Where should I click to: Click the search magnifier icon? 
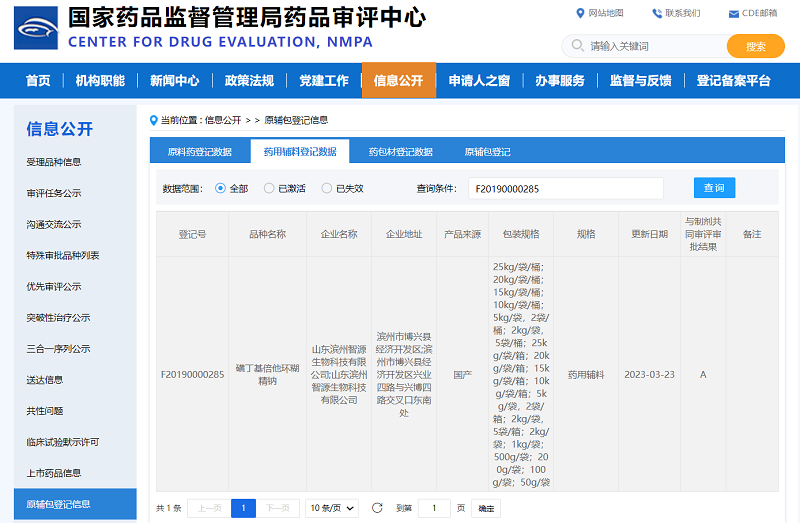[578, 46]
